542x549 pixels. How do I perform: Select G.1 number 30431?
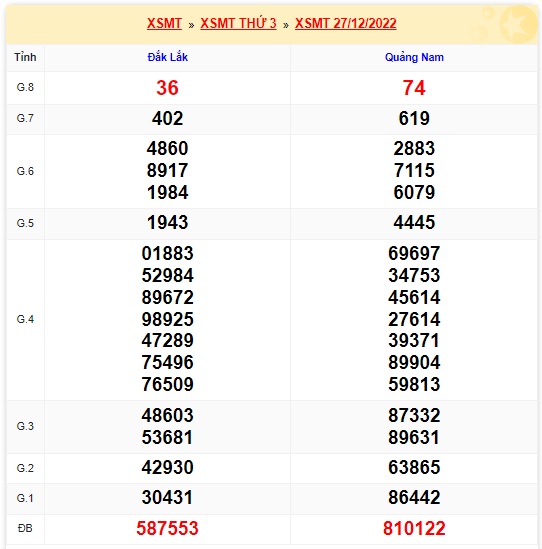[167, 498]
